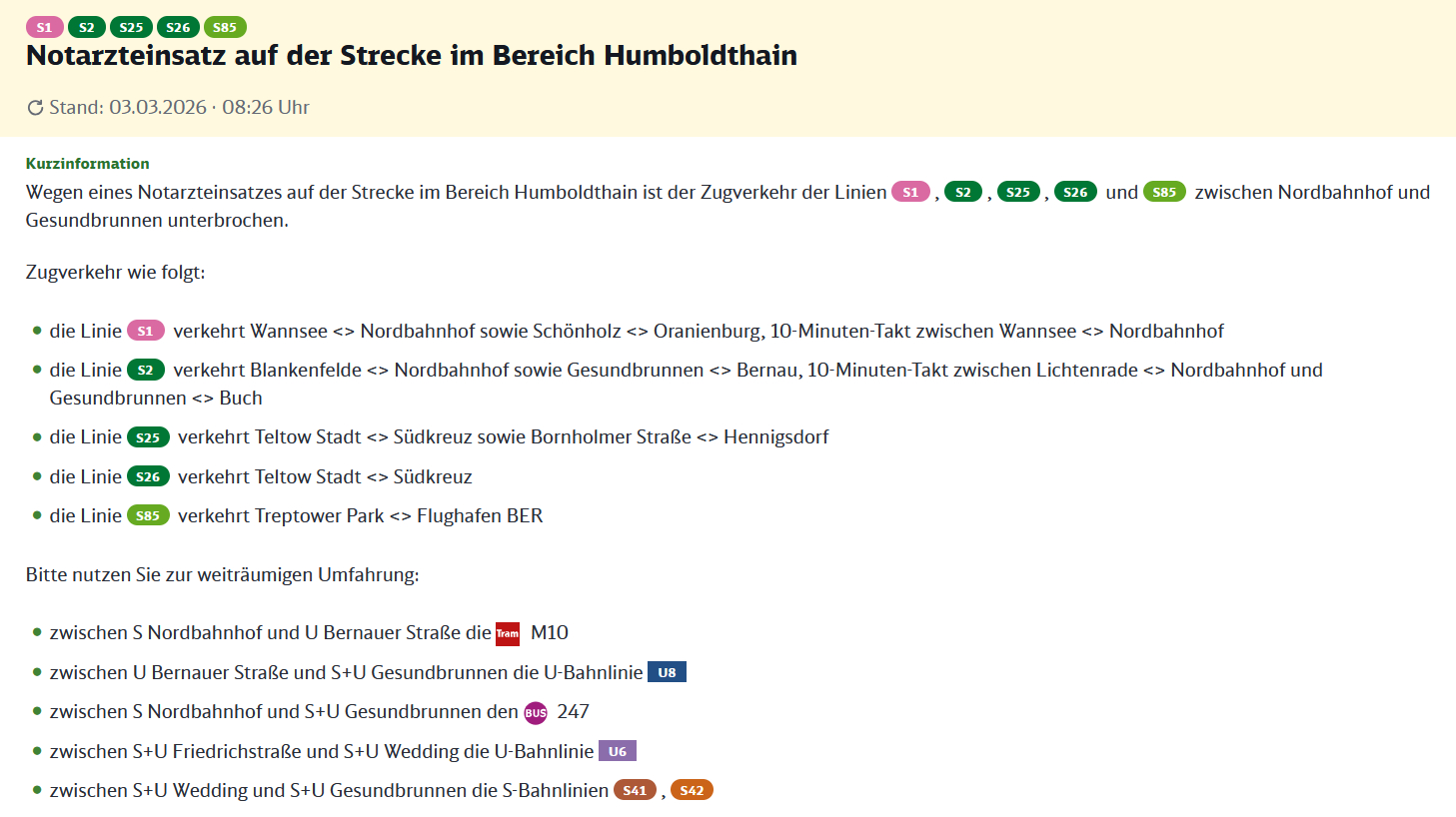Click the Kurzinformation heading

[x=88, y=164]
